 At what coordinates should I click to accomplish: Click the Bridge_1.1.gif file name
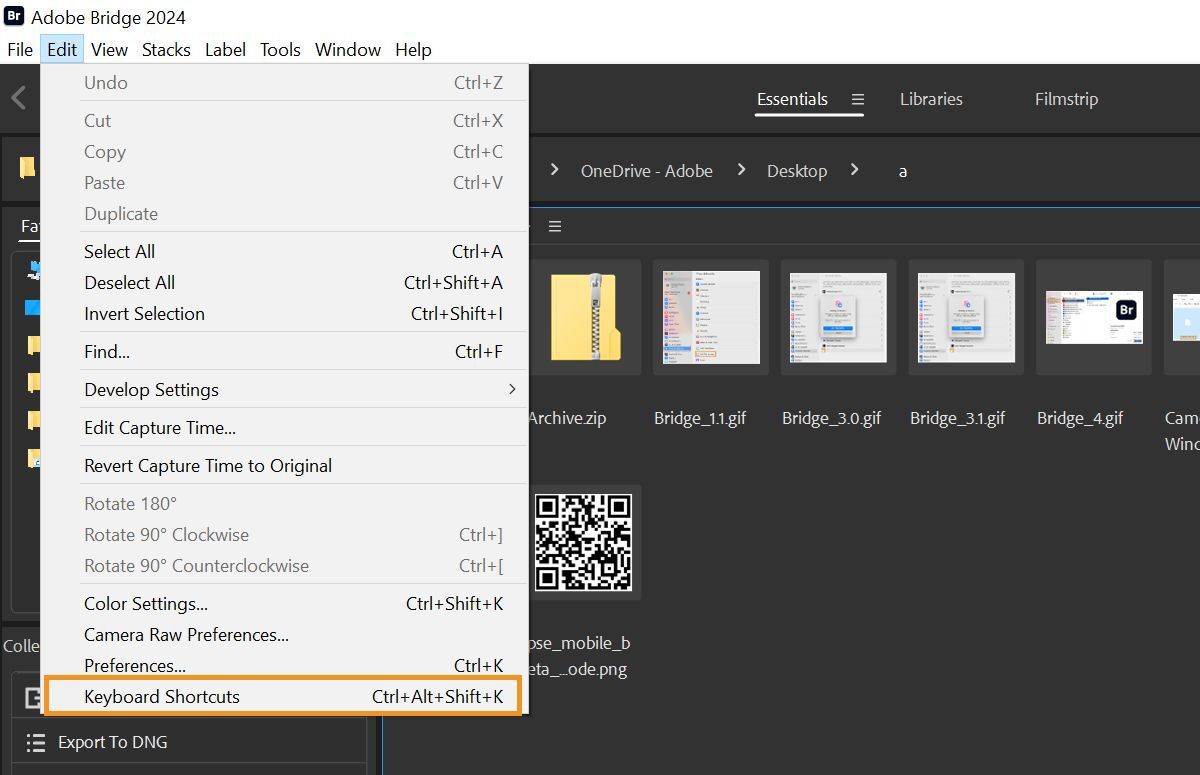click(700, 418)
